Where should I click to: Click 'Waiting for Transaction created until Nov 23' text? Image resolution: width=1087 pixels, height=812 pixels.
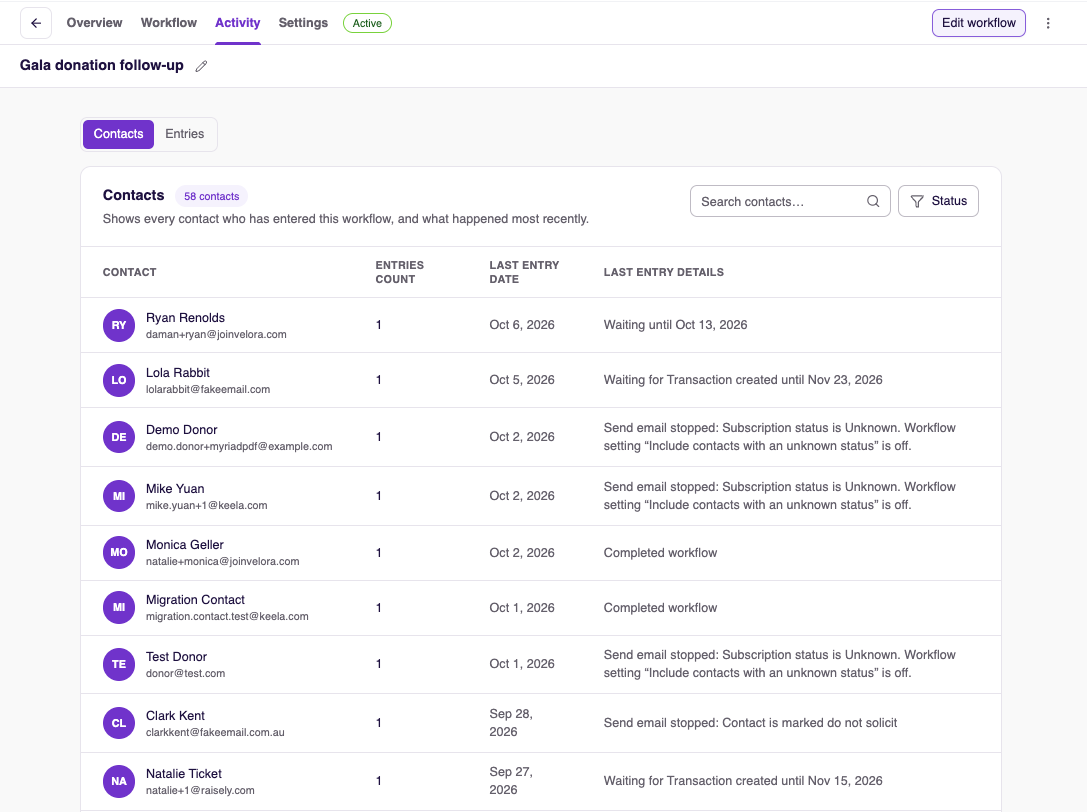[742, 379]
